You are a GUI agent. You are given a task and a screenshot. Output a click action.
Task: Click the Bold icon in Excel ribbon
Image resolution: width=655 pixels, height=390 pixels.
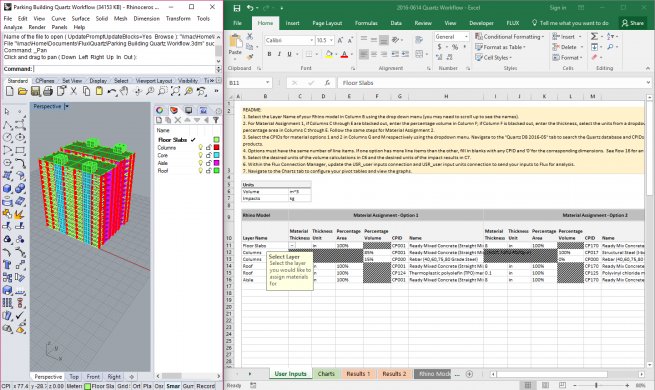click(x=269, y=54)
